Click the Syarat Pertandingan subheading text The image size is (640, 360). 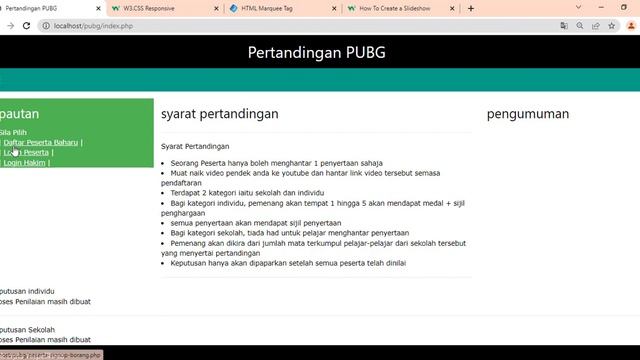(x=195, y=146)
